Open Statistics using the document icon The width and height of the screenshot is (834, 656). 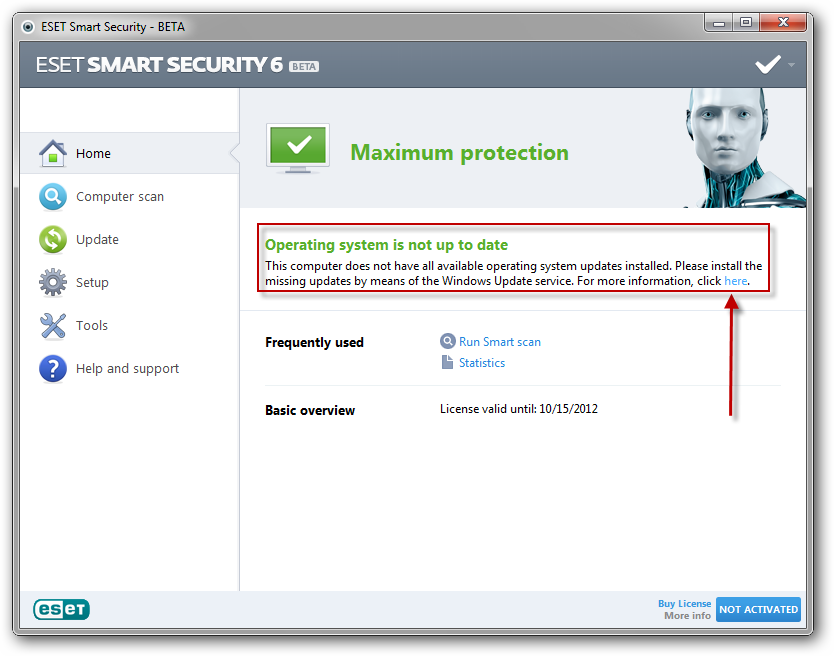coord(447,362)
